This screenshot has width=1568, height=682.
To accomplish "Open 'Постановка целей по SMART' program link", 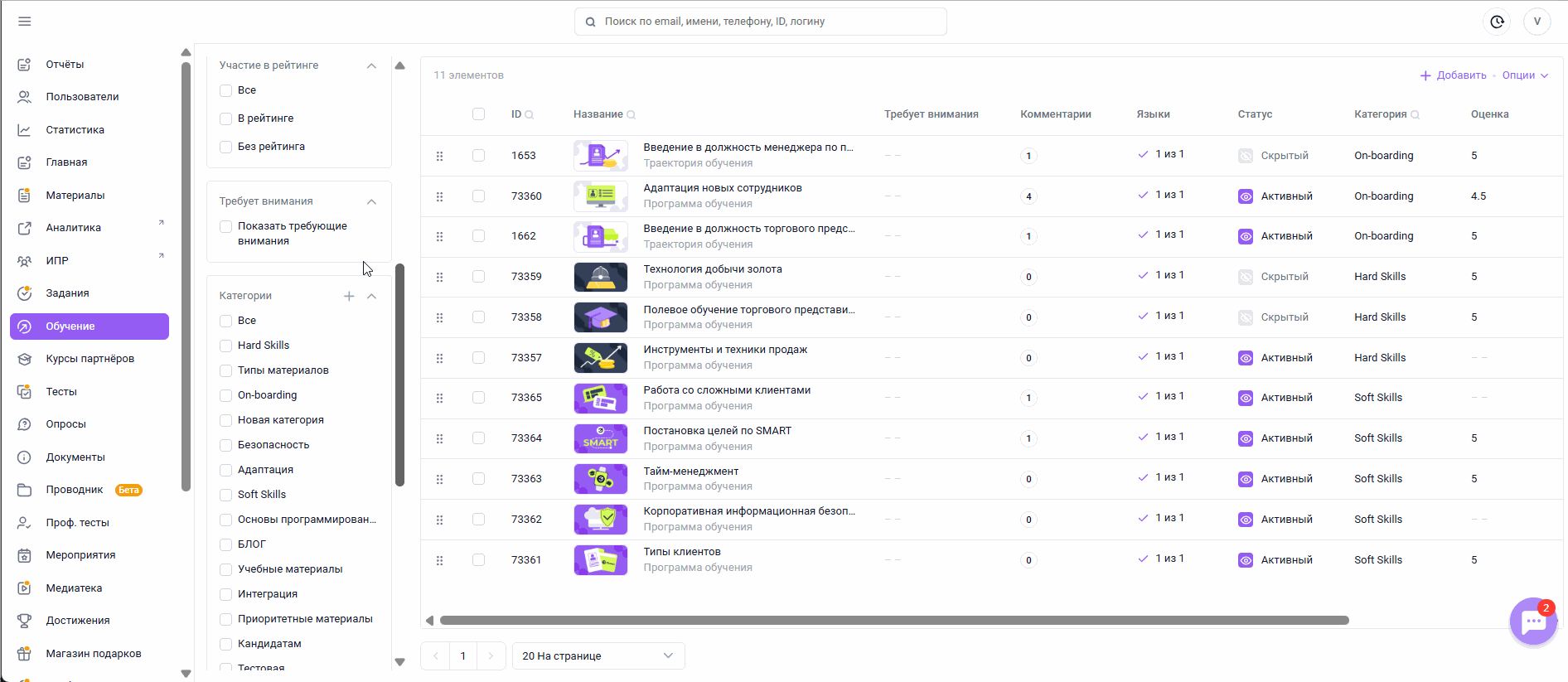I will point(717,431).
